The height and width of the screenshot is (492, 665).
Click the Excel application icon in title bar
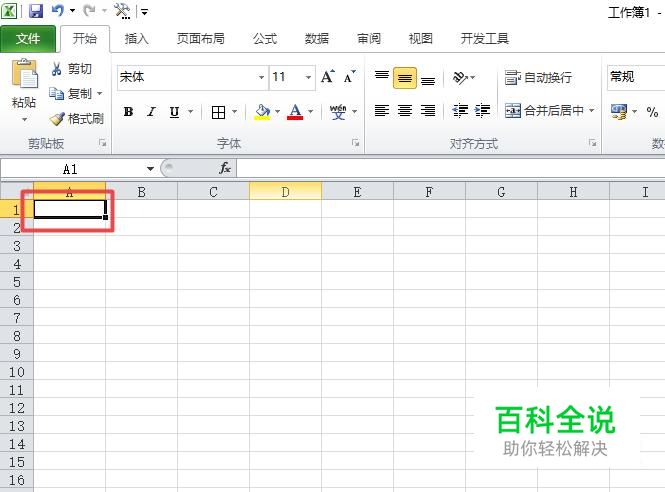pos(10,11)
